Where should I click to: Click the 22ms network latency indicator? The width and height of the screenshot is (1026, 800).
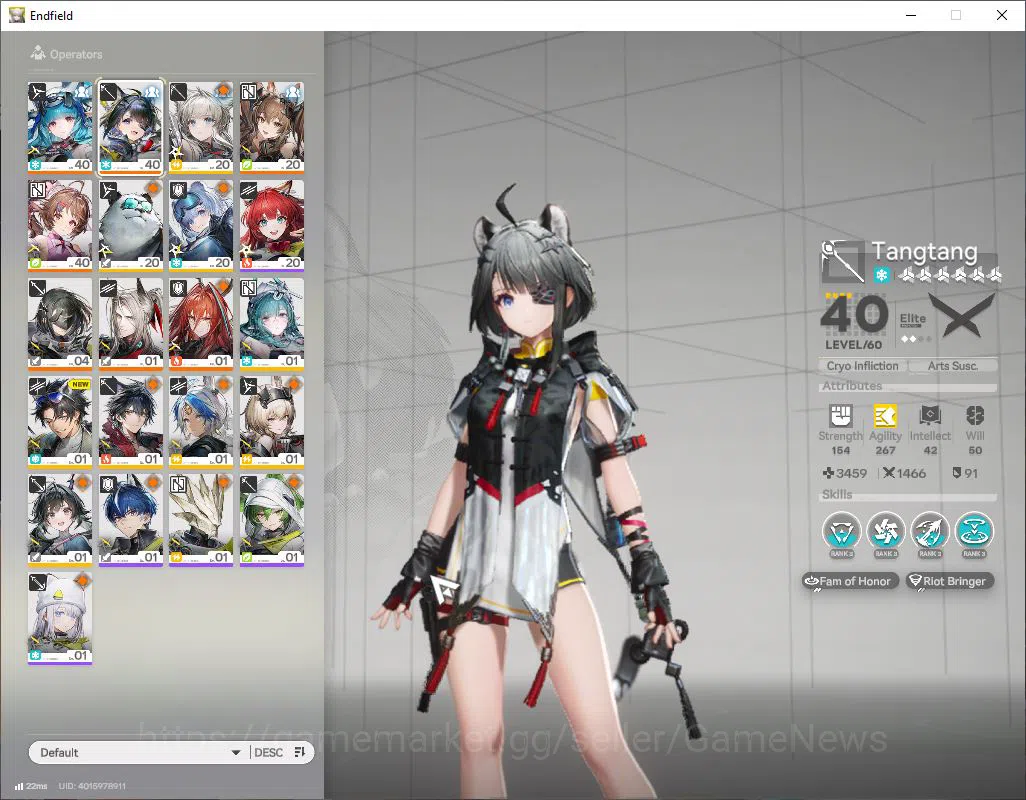31,786
